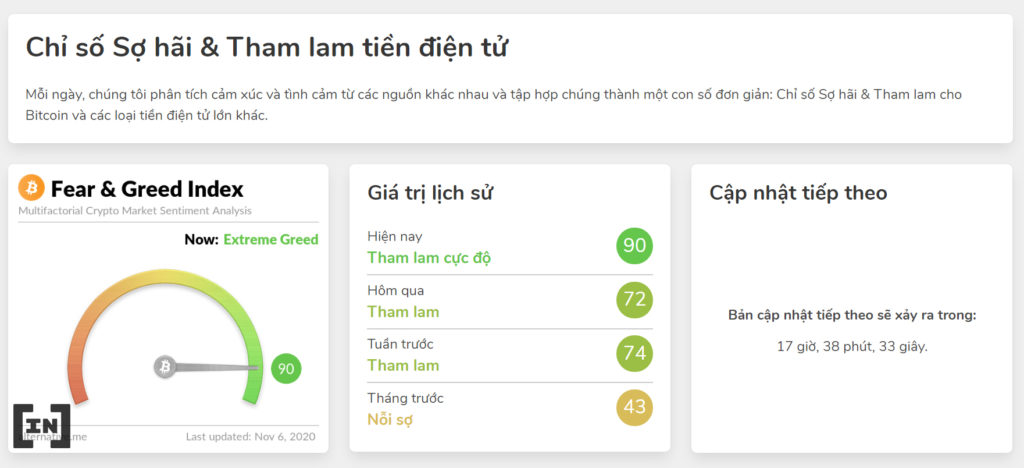Select the green 90 circle for Hiện nay
This screenshot has height=468, width=1024.
pos(634,246)
